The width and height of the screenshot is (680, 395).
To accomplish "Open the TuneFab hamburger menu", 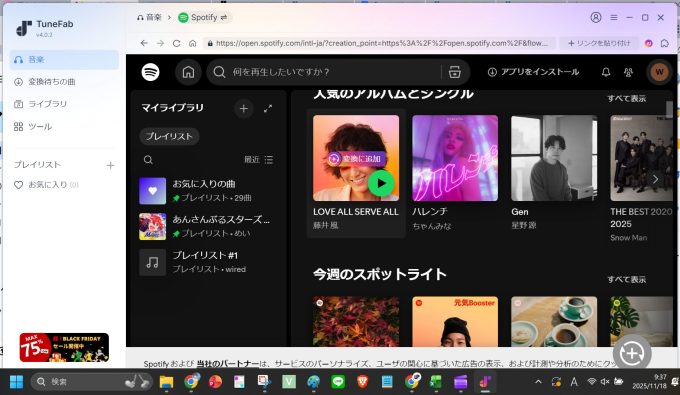I will (x=614, y=17).
